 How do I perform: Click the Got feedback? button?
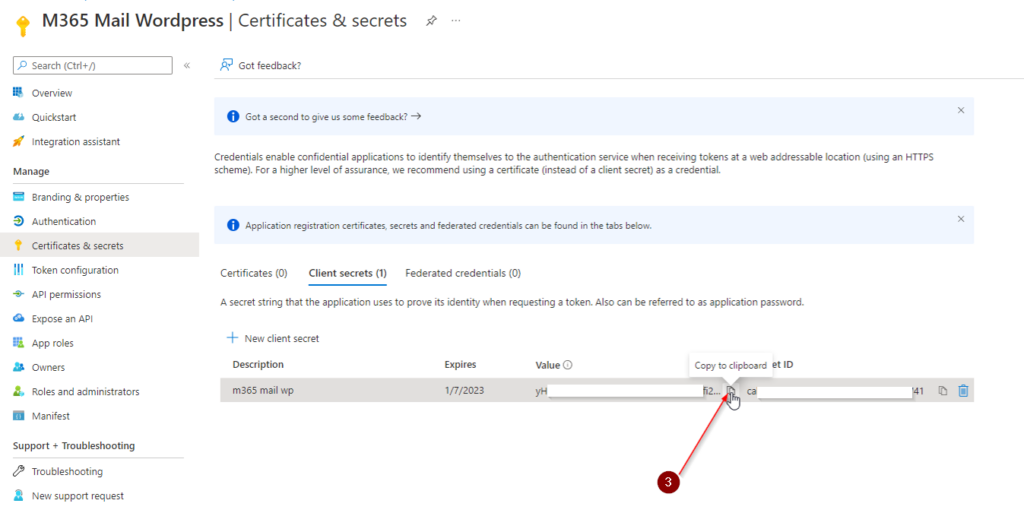click(261, 65)
